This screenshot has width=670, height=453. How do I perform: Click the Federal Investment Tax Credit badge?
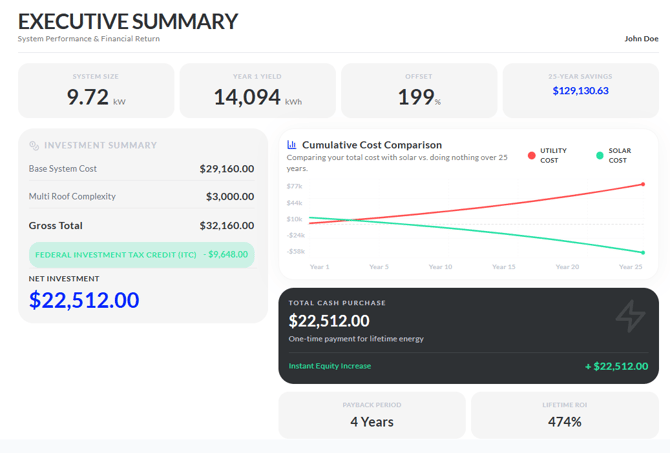point(141,255)
